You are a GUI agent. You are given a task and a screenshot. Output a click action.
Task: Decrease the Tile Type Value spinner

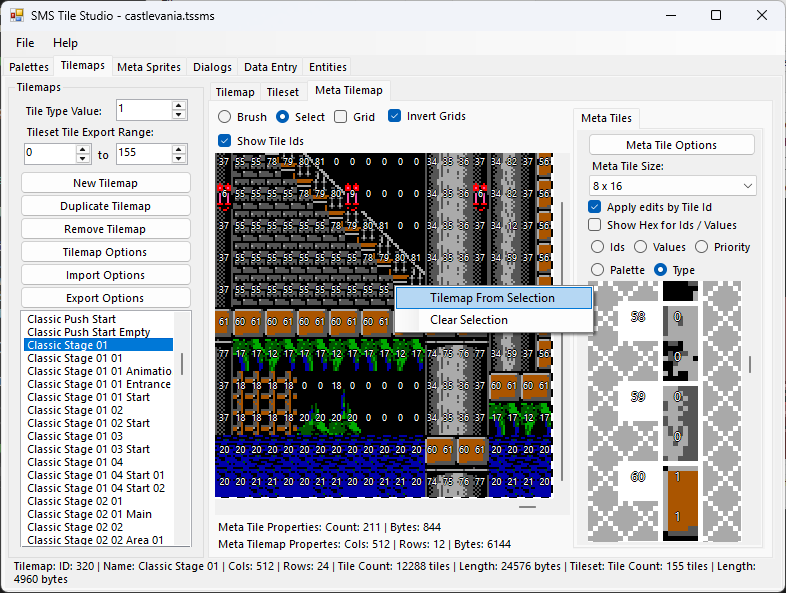[x=178, y=115]
